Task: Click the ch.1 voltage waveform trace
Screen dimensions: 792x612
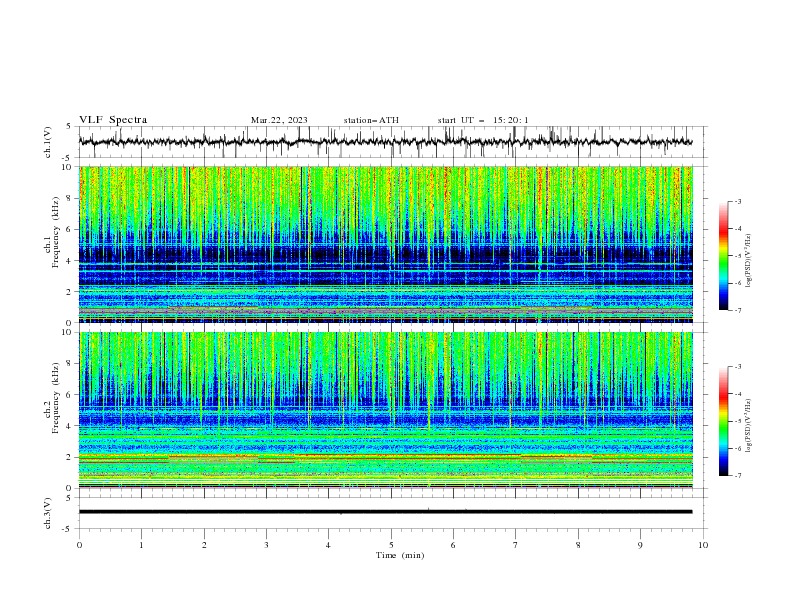Action: [385, 142]
